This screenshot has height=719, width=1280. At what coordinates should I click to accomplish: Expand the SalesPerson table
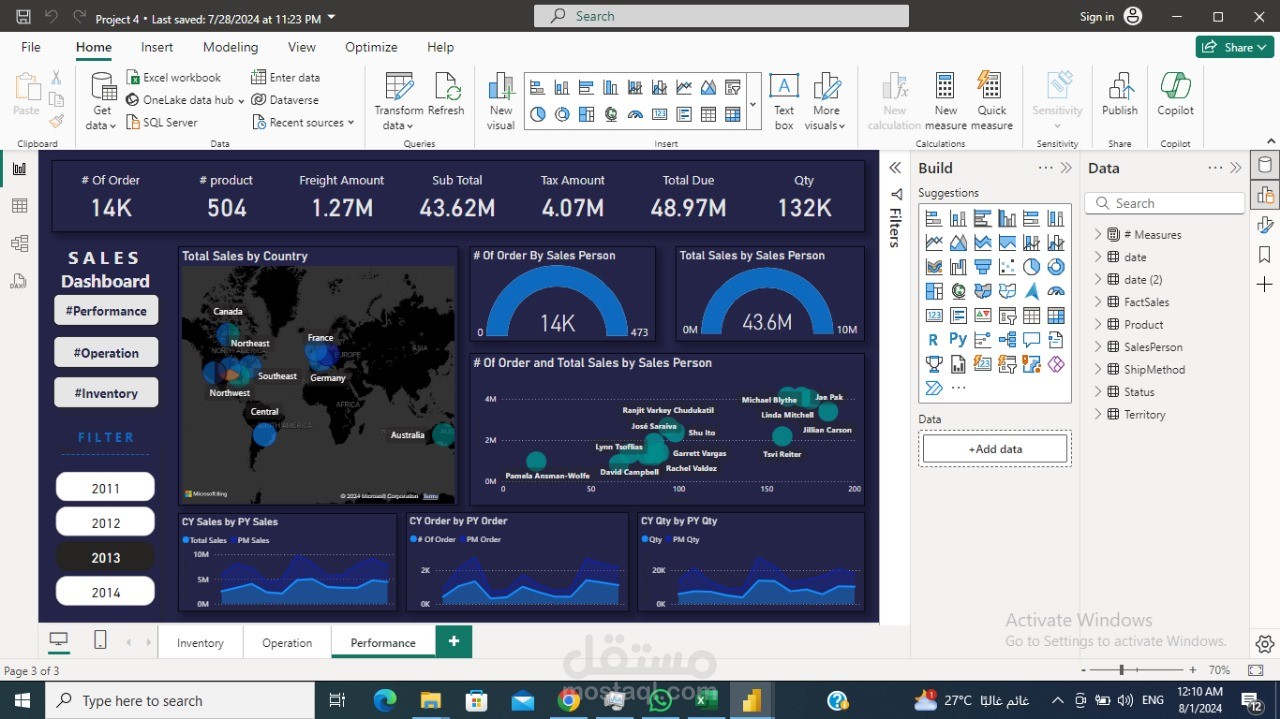point(1097,346)
